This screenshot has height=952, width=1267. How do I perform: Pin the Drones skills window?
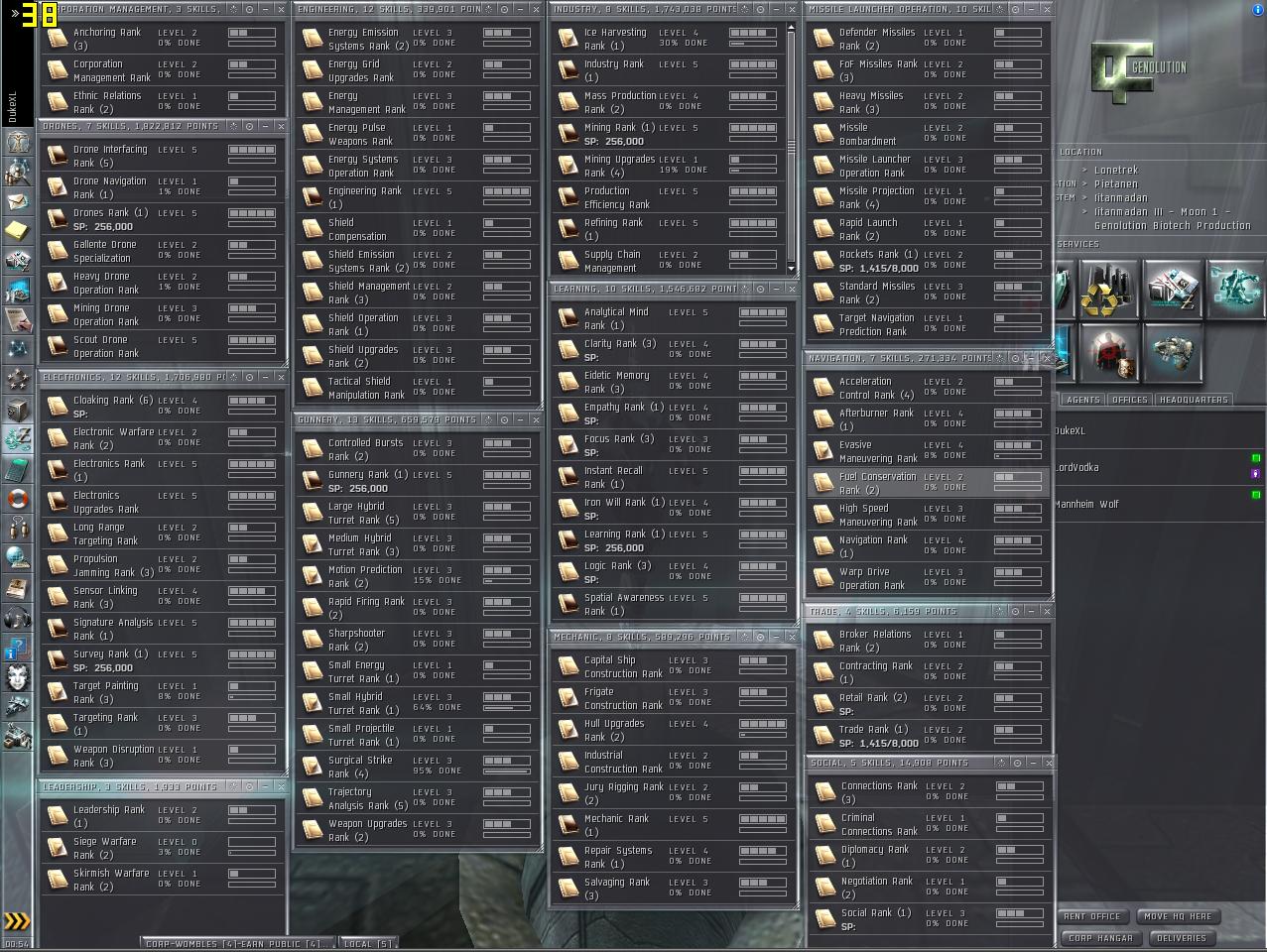coord(233,126)
